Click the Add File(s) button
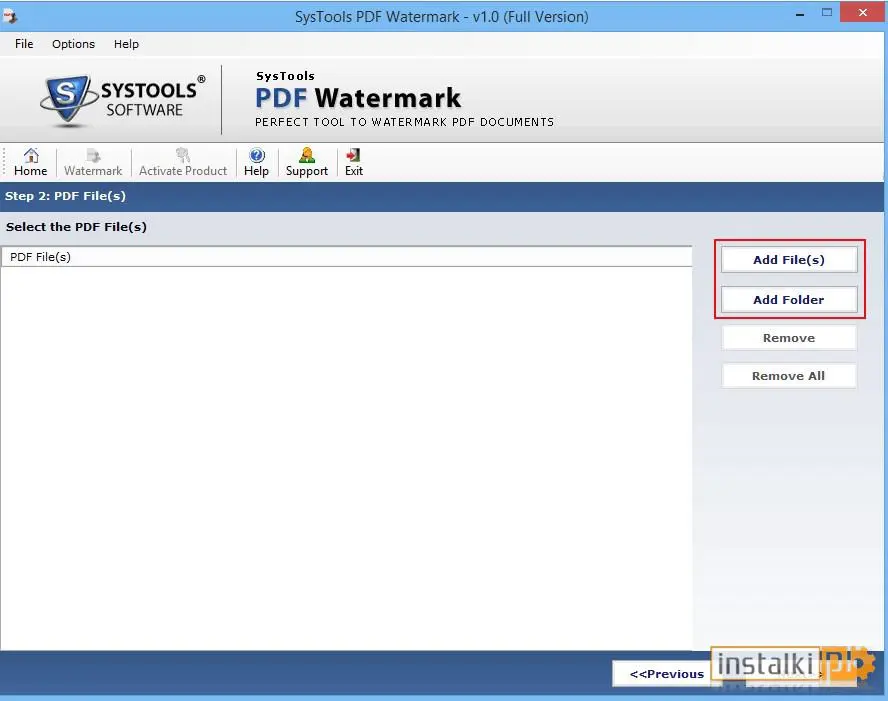888x701 pixels. point(789,260)
